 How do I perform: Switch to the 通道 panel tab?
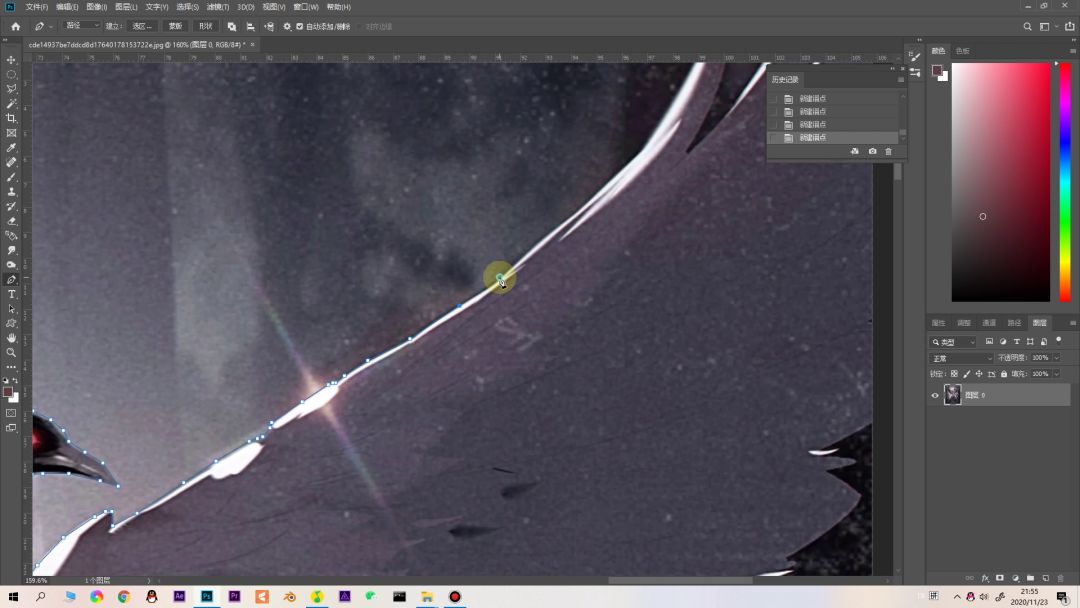[989, 323]
